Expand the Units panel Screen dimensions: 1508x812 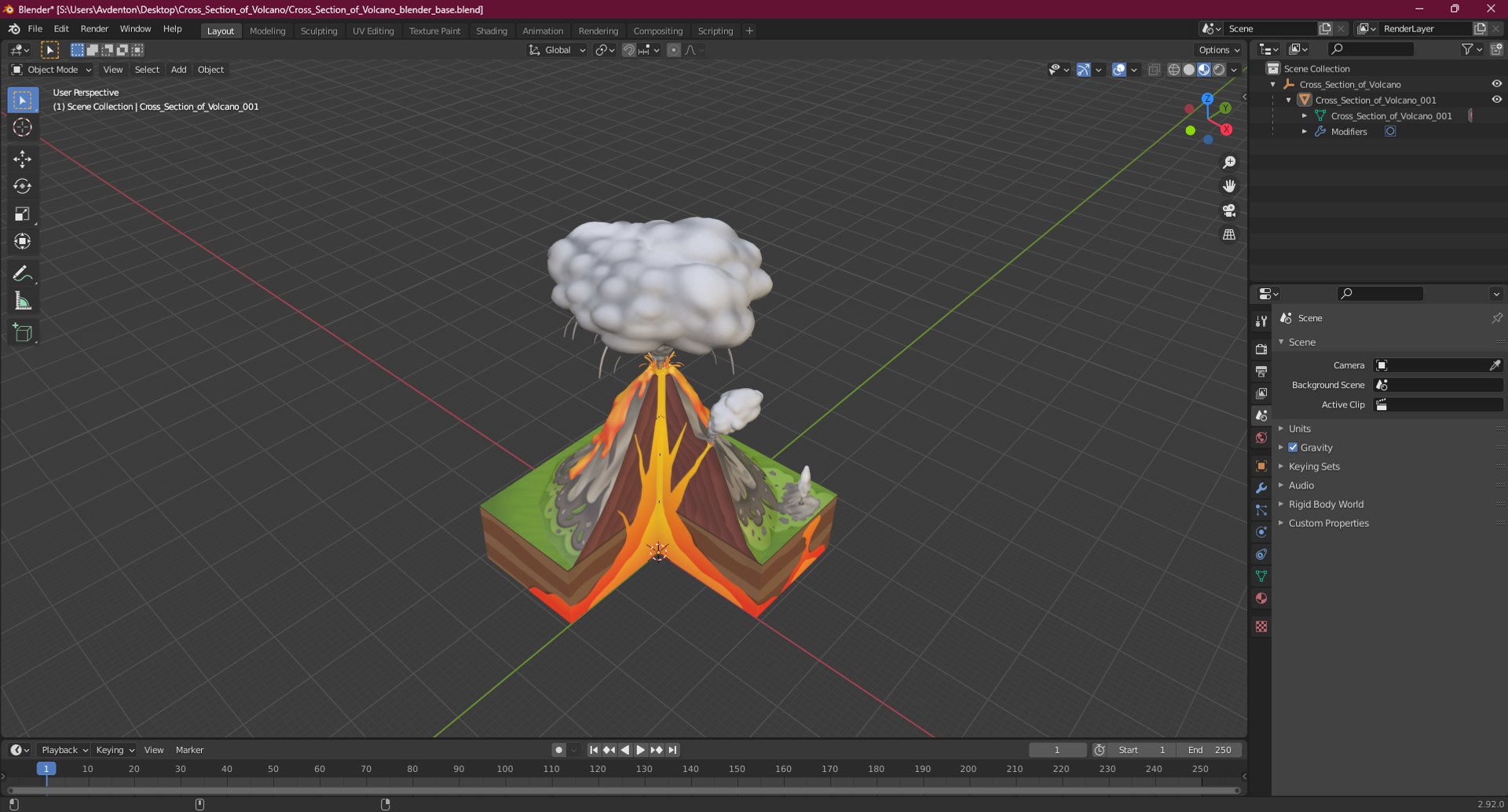pyautogui.click(x=1300, y=429)
